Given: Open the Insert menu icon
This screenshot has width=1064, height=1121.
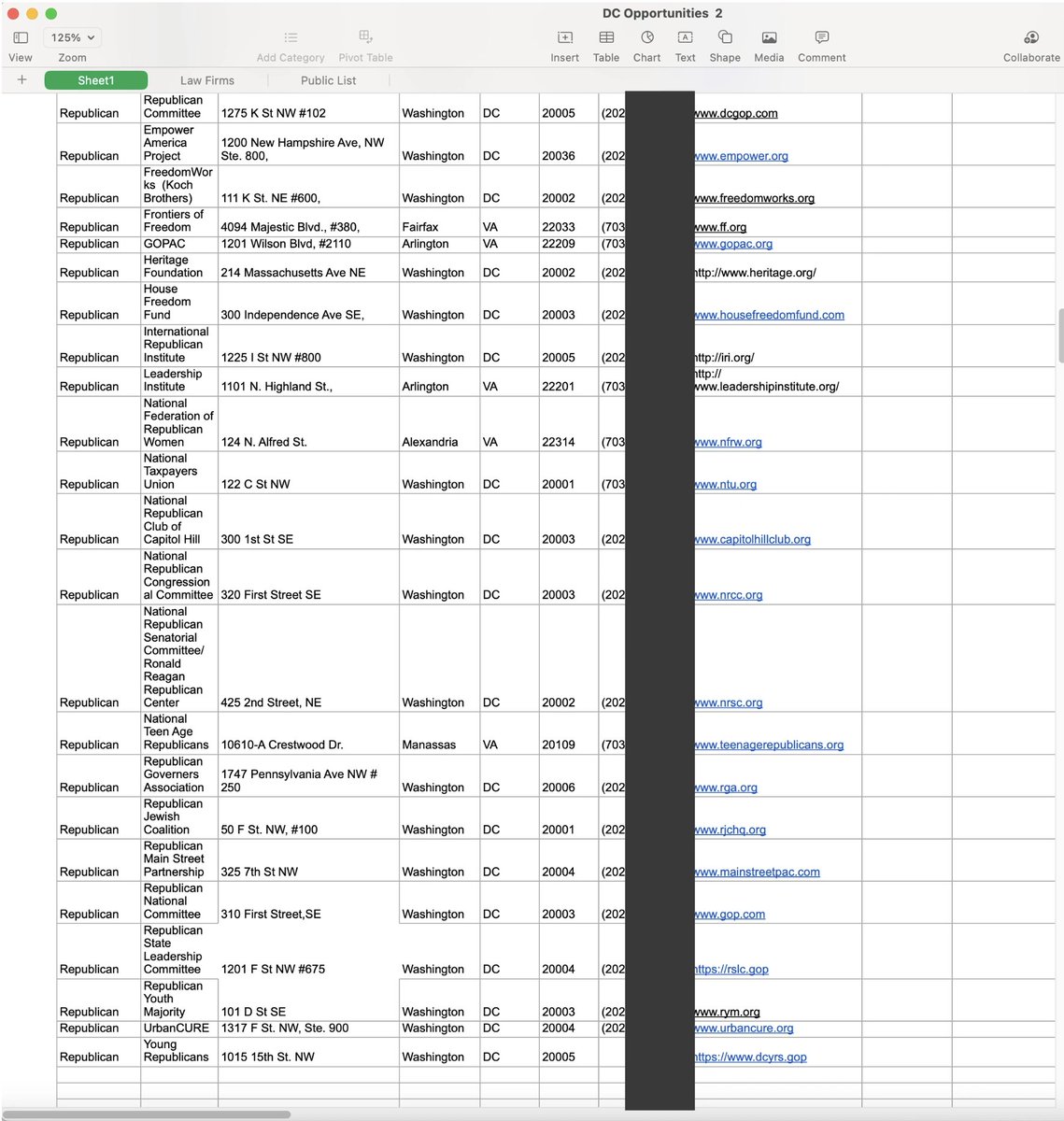Looking at the screenshot, I should click(x=564, y=37).
